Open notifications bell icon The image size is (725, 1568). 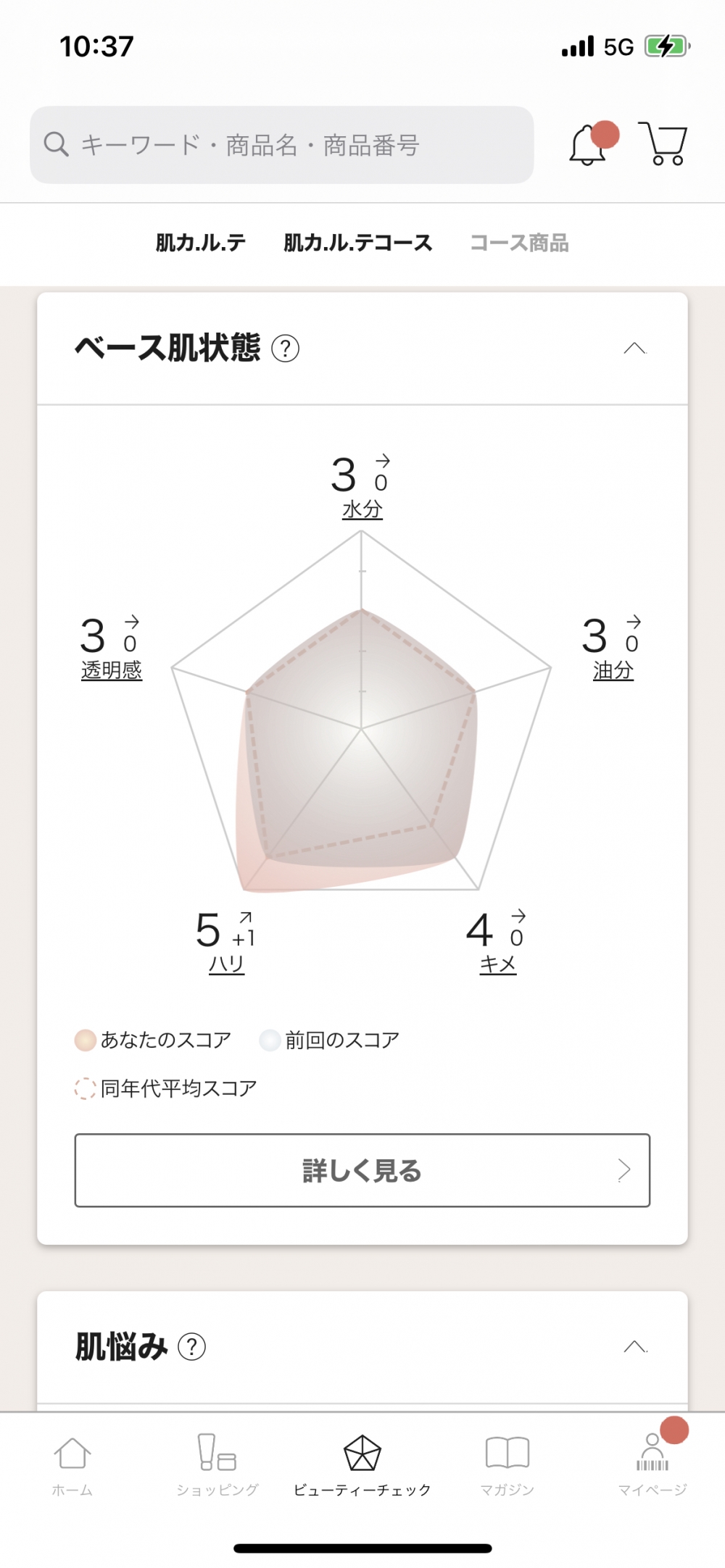(589, 144)
